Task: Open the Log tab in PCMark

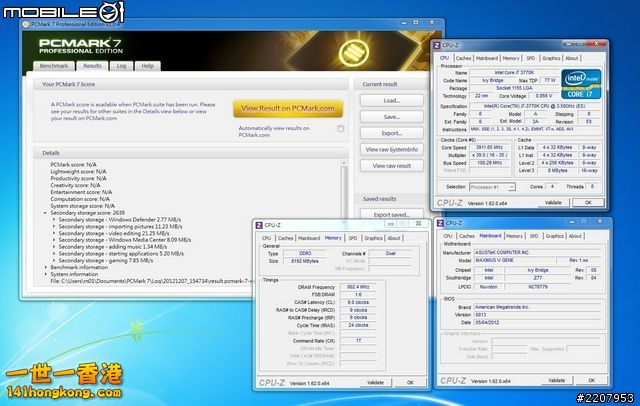Action: click(121, 65)
